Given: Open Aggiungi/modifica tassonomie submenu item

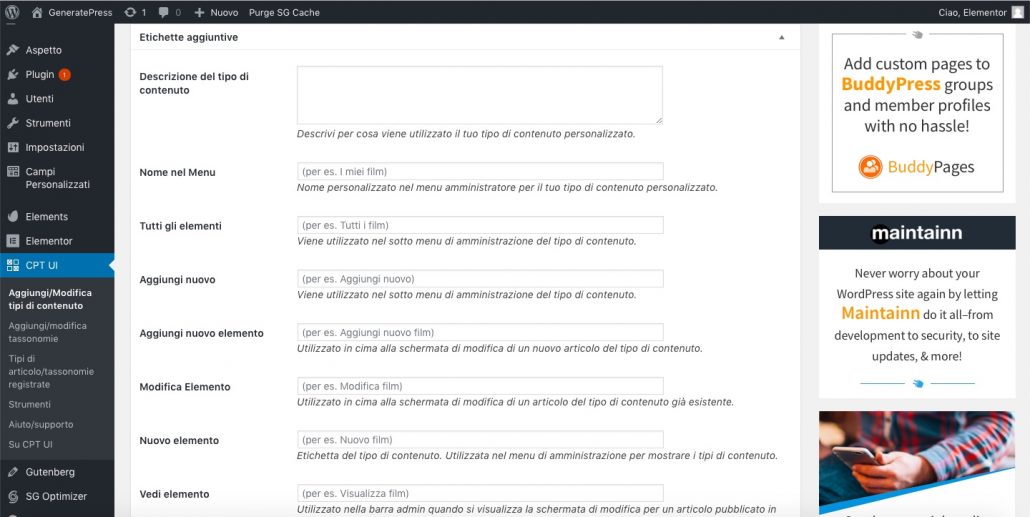Looking at the screenshot, I should [x=47, y=332].
